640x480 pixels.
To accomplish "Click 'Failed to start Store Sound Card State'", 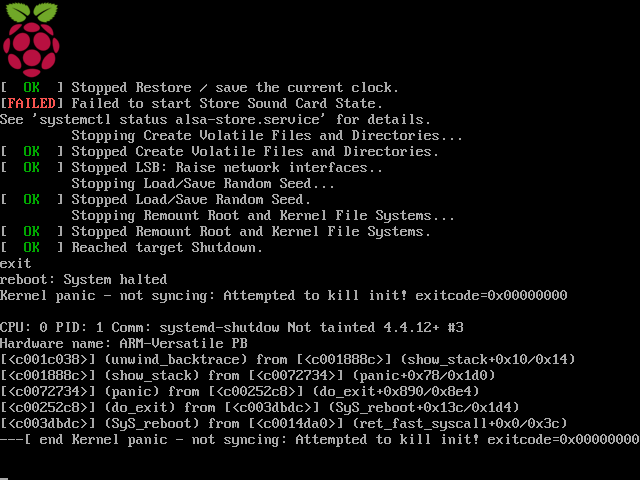I will [227, 103].
